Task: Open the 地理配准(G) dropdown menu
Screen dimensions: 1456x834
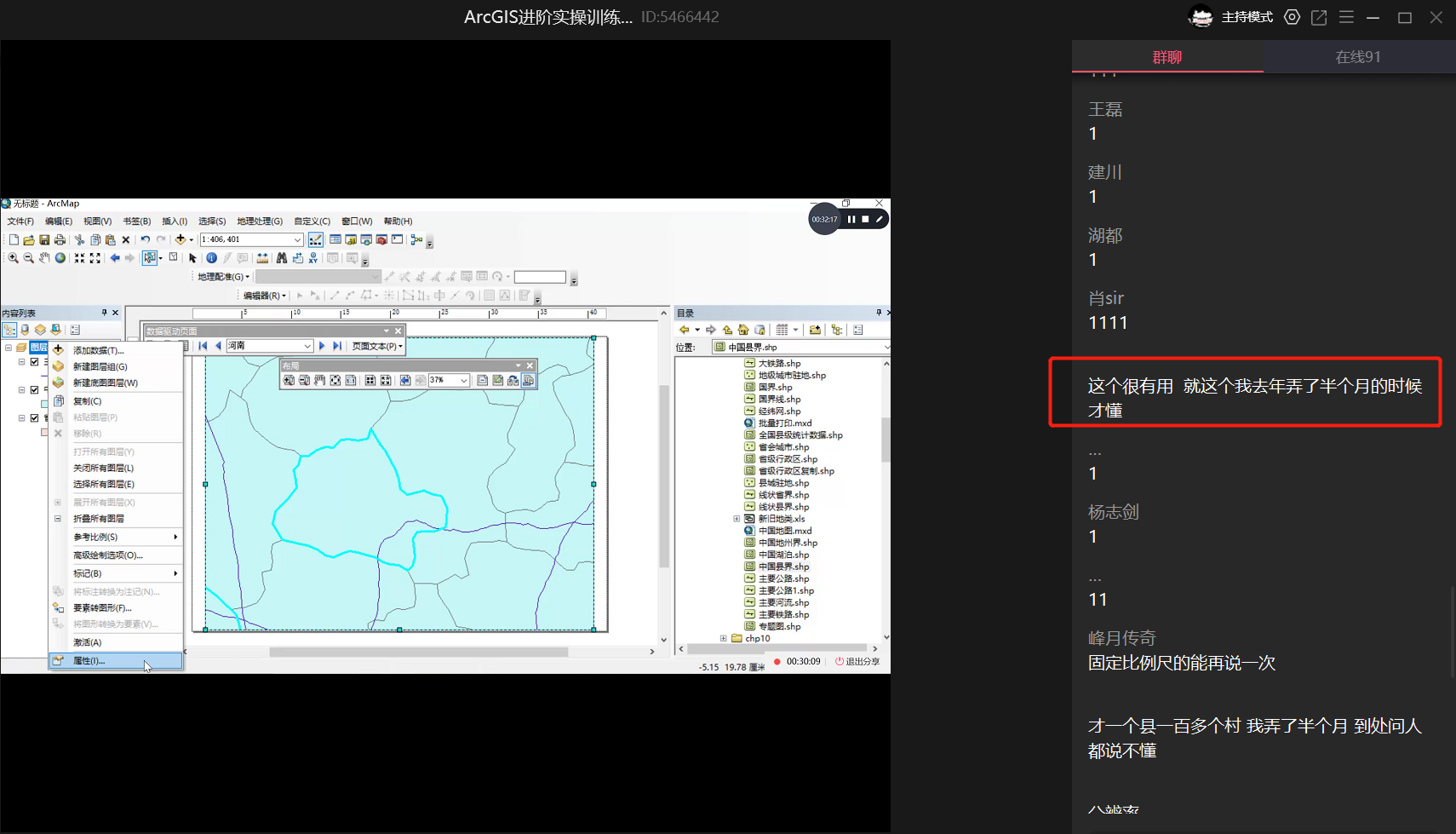Action: point(223,277)
